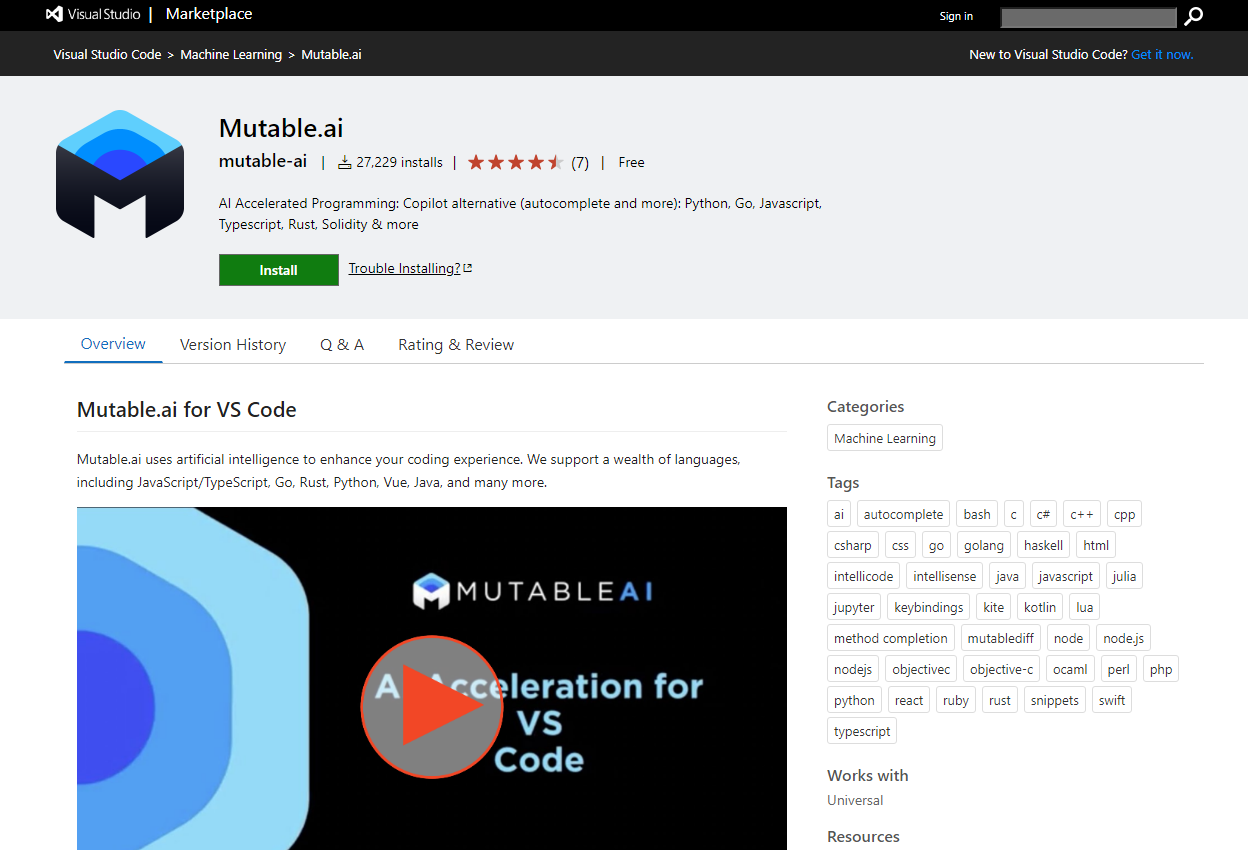Open the method completion tag
Image resolution: width=1248 pixels, height=850 pixels.
891,638
